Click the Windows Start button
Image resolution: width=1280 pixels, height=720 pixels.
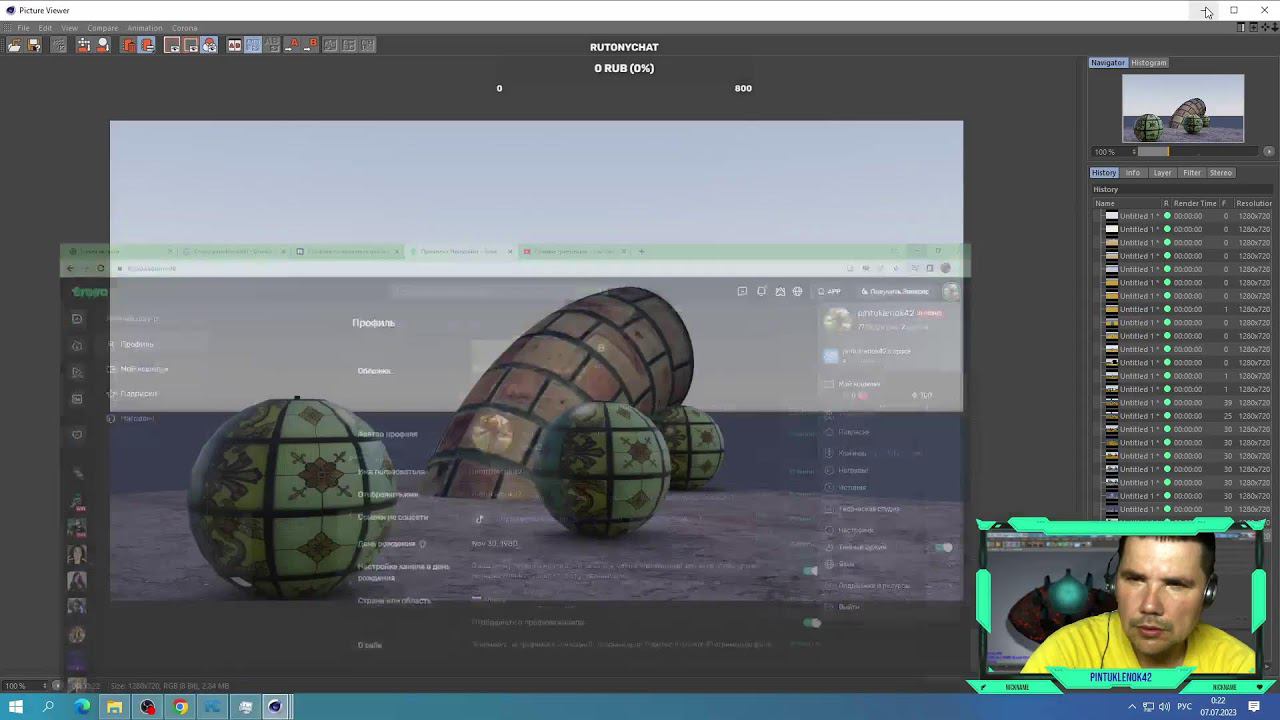coord(16,707)
